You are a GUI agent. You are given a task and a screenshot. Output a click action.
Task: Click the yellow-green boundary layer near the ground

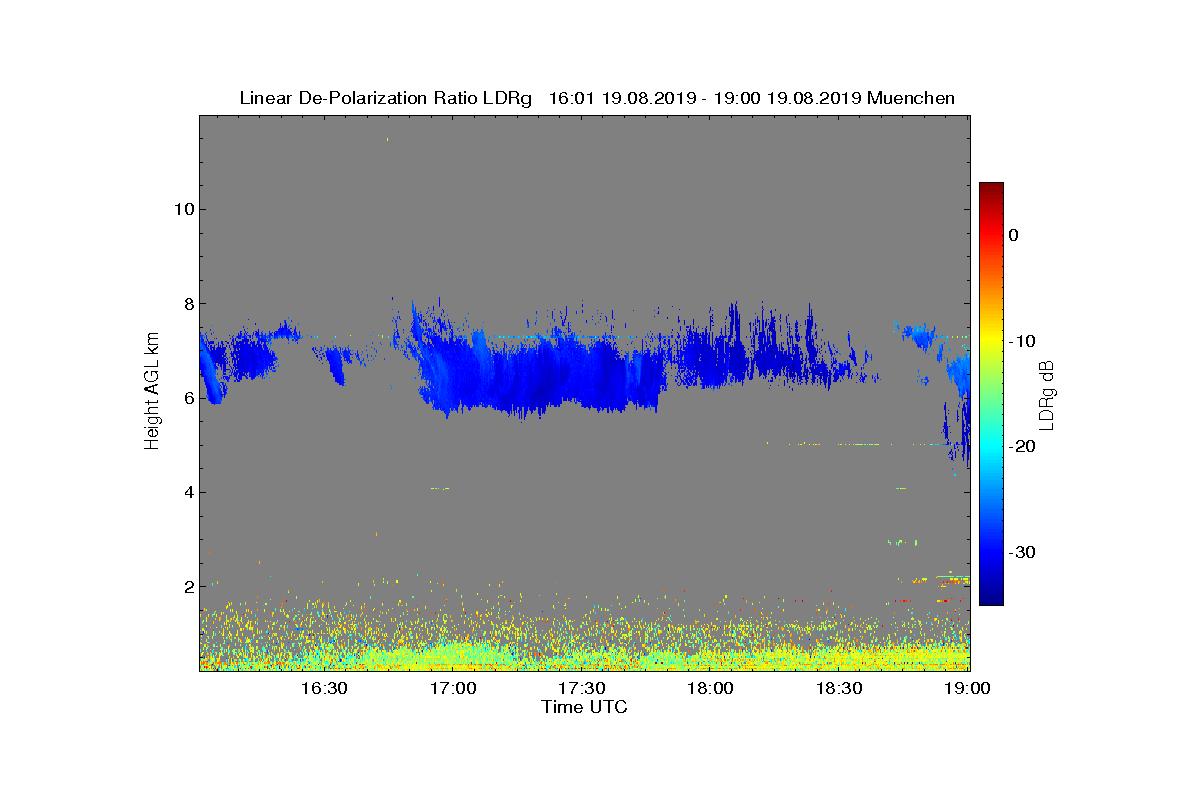pyautogui.click(x=585, y=655)
